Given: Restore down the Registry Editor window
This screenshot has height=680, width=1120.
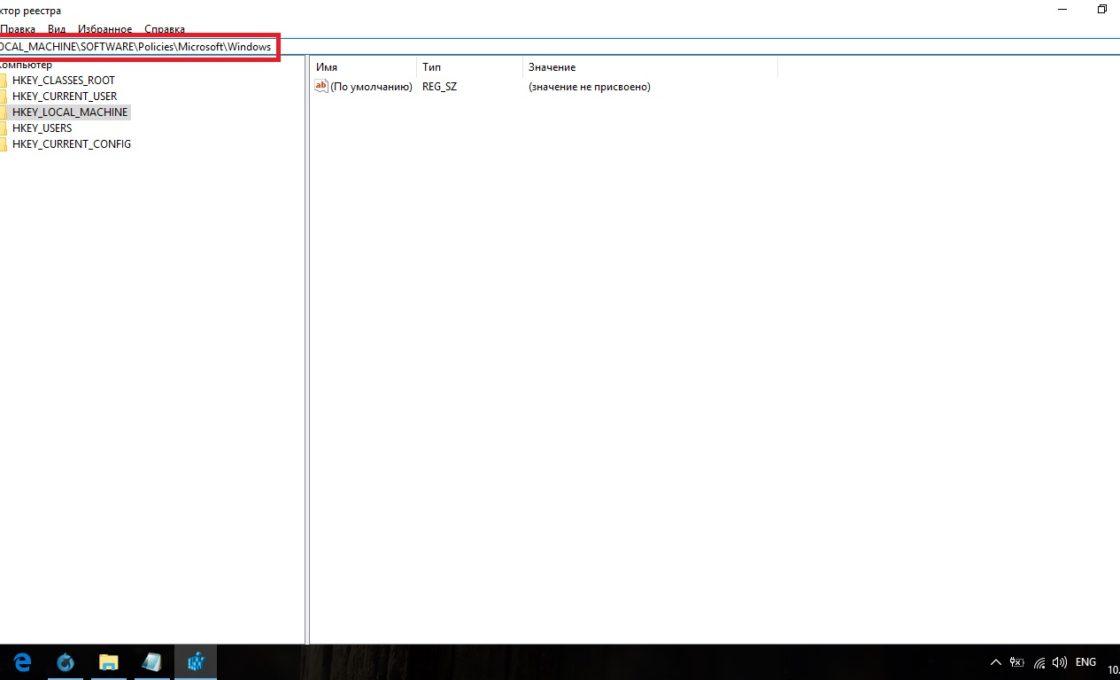Looking at the screenshot, I should point(1102,10).
